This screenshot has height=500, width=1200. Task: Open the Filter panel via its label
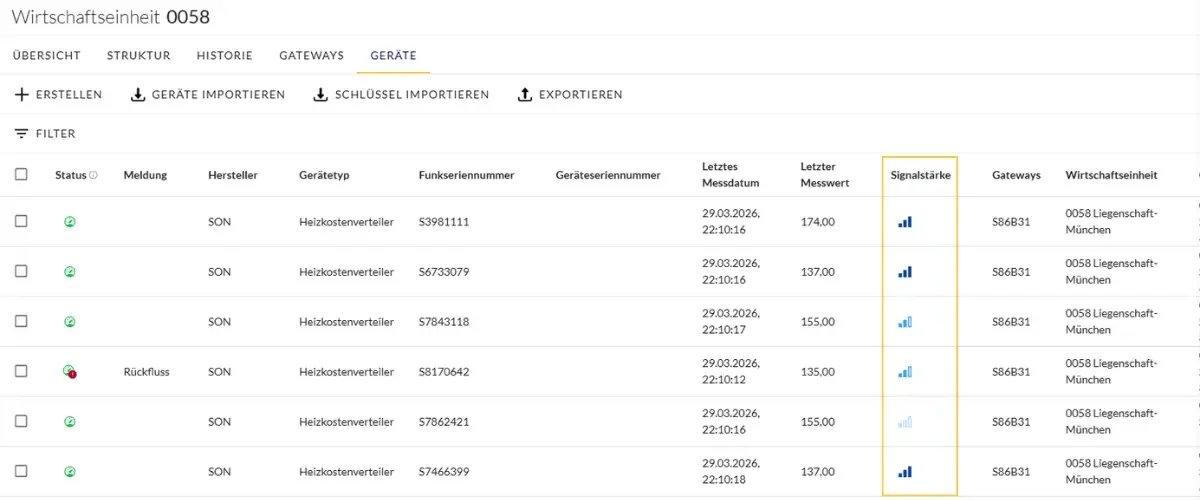coord(56,134)
